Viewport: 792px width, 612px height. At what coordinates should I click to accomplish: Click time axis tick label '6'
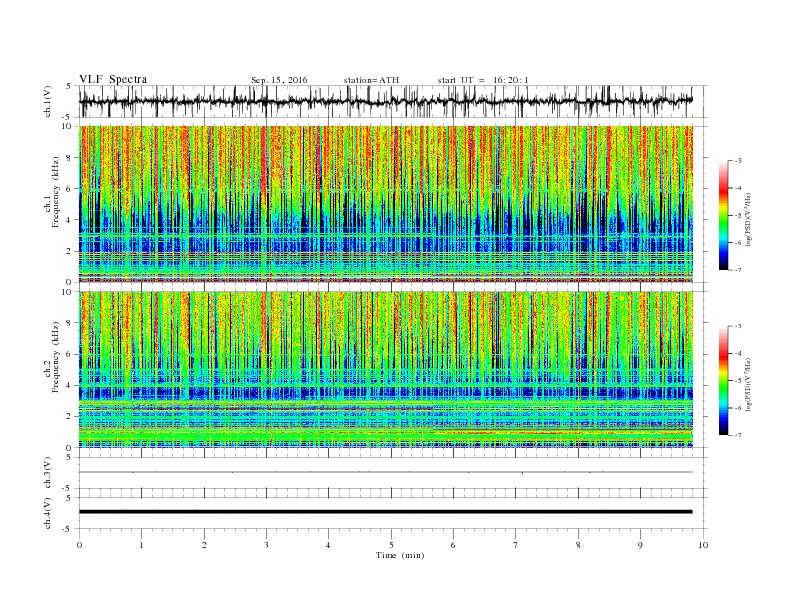454,545
